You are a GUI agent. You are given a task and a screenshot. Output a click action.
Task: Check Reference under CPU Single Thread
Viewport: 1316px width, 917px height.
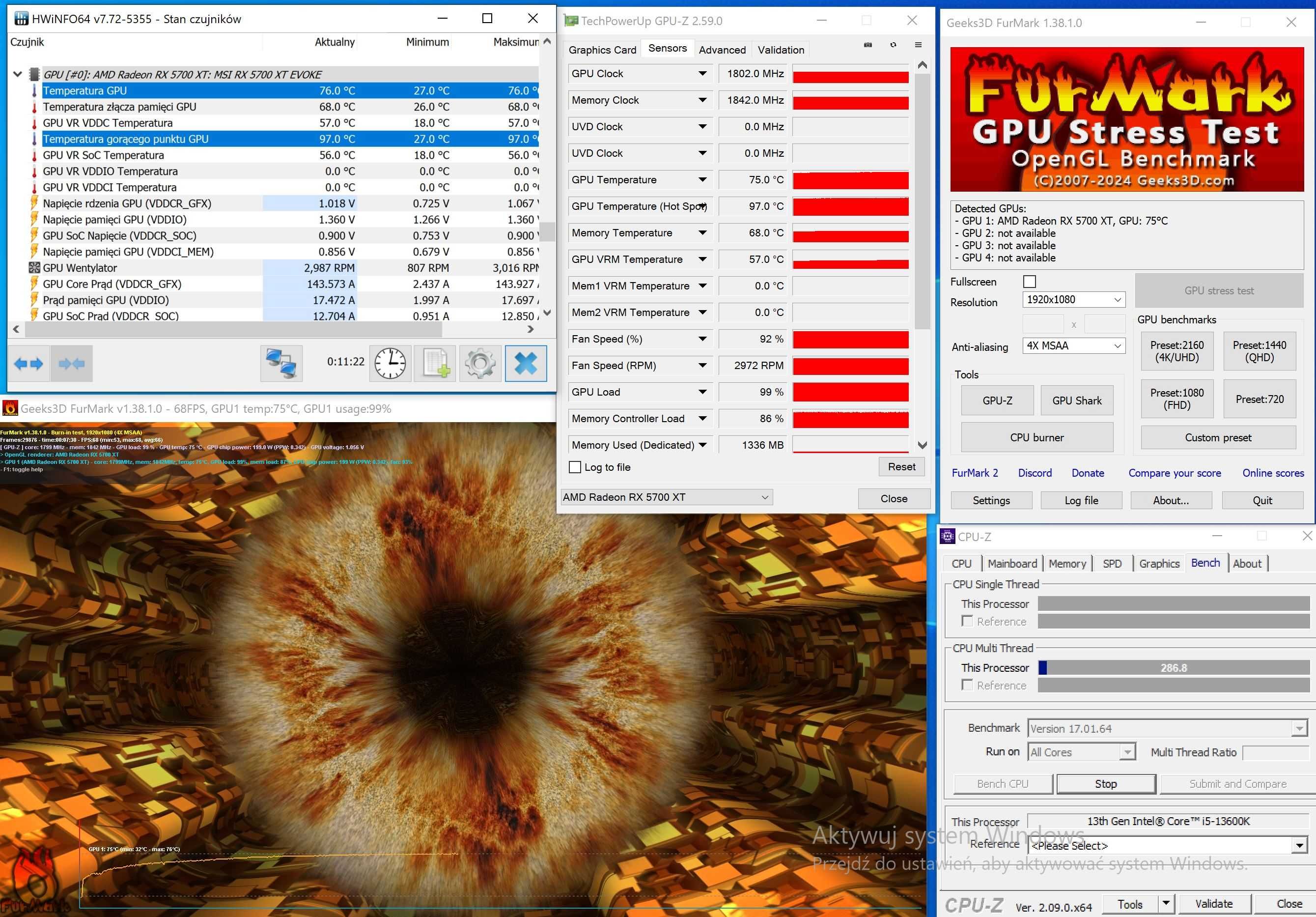(x=968, y=621)
